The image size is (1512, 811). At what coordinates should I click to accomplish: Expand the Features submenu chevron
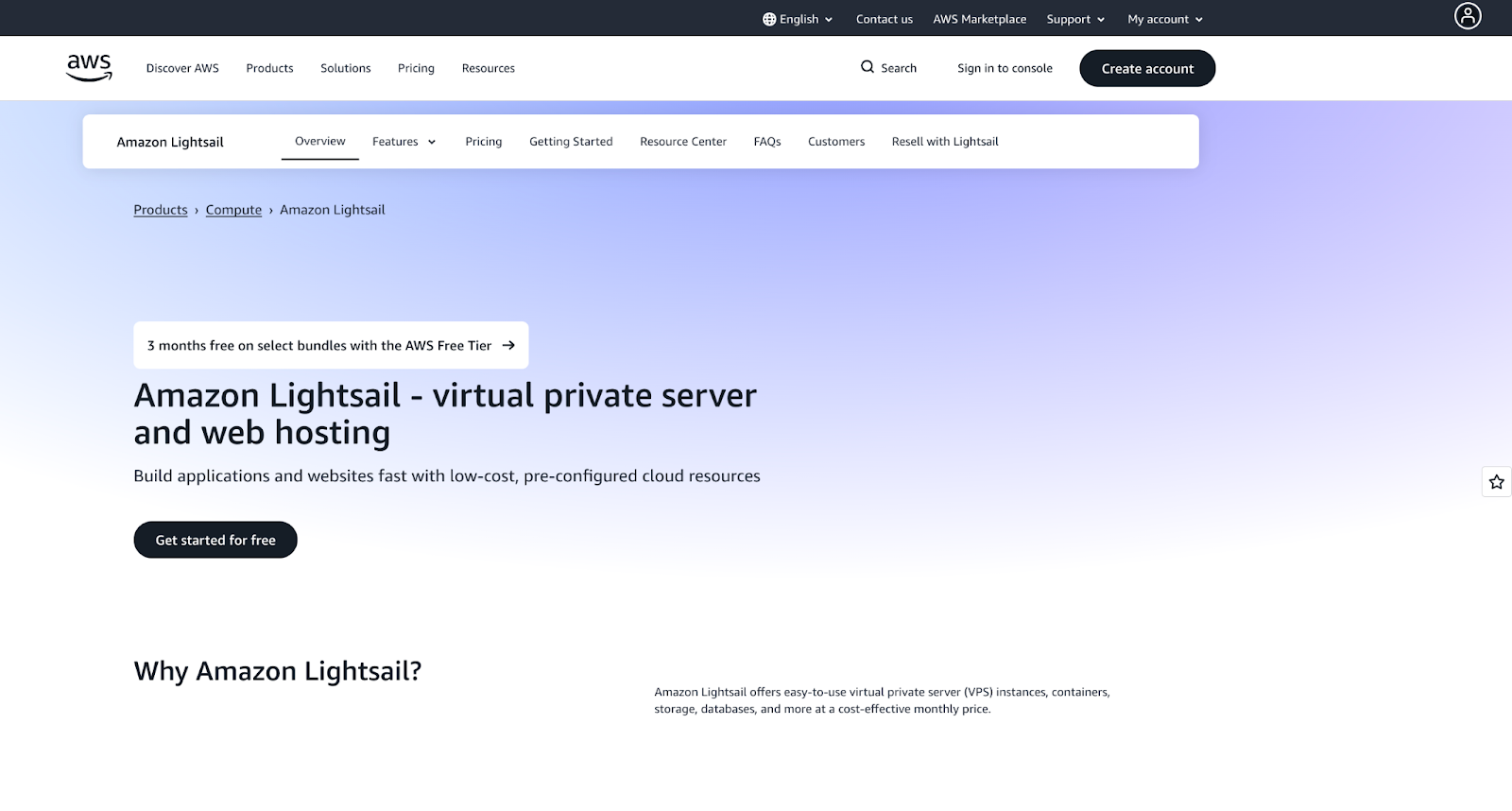pyautogui.click(x=432, y=142)
